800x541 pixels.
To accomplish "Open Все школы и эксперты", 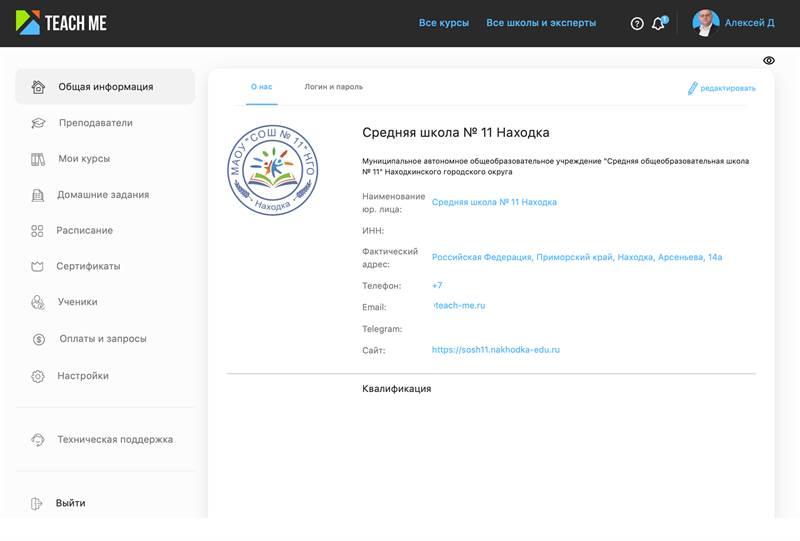I will point(540,23).
